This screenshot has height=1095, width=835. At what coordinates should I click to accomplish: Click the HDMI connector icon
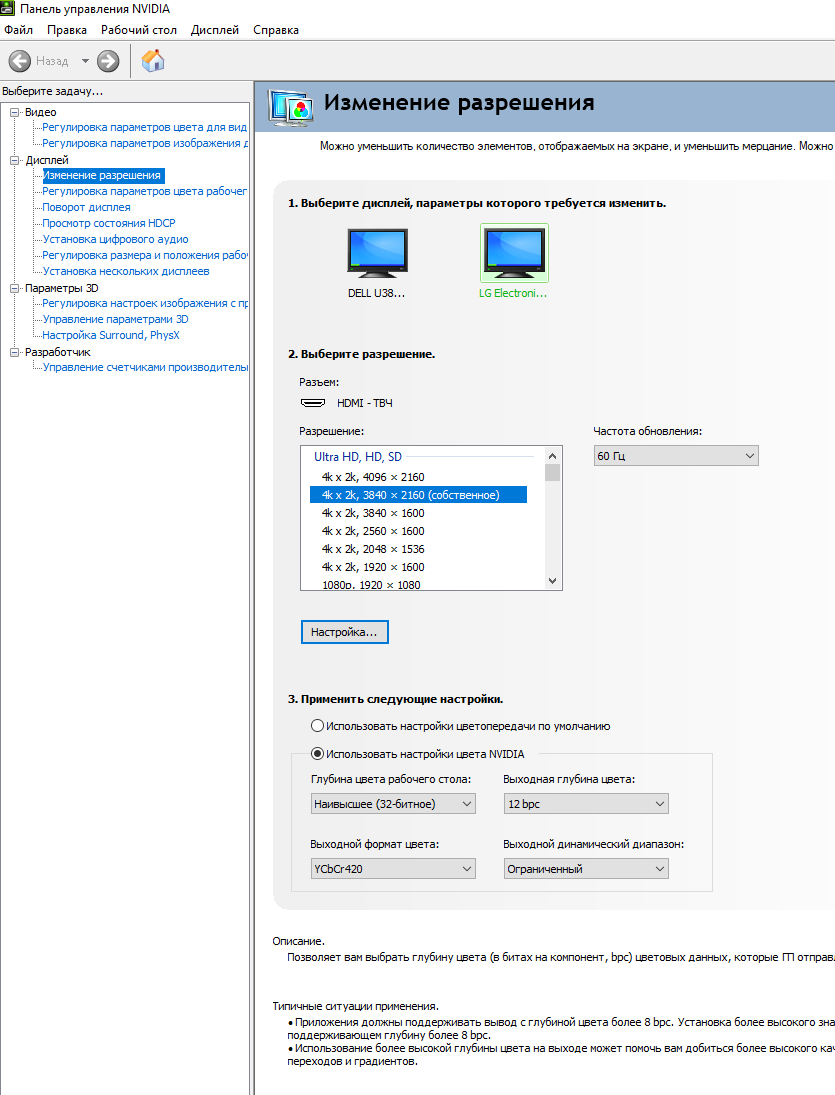(x=313, y=403)
